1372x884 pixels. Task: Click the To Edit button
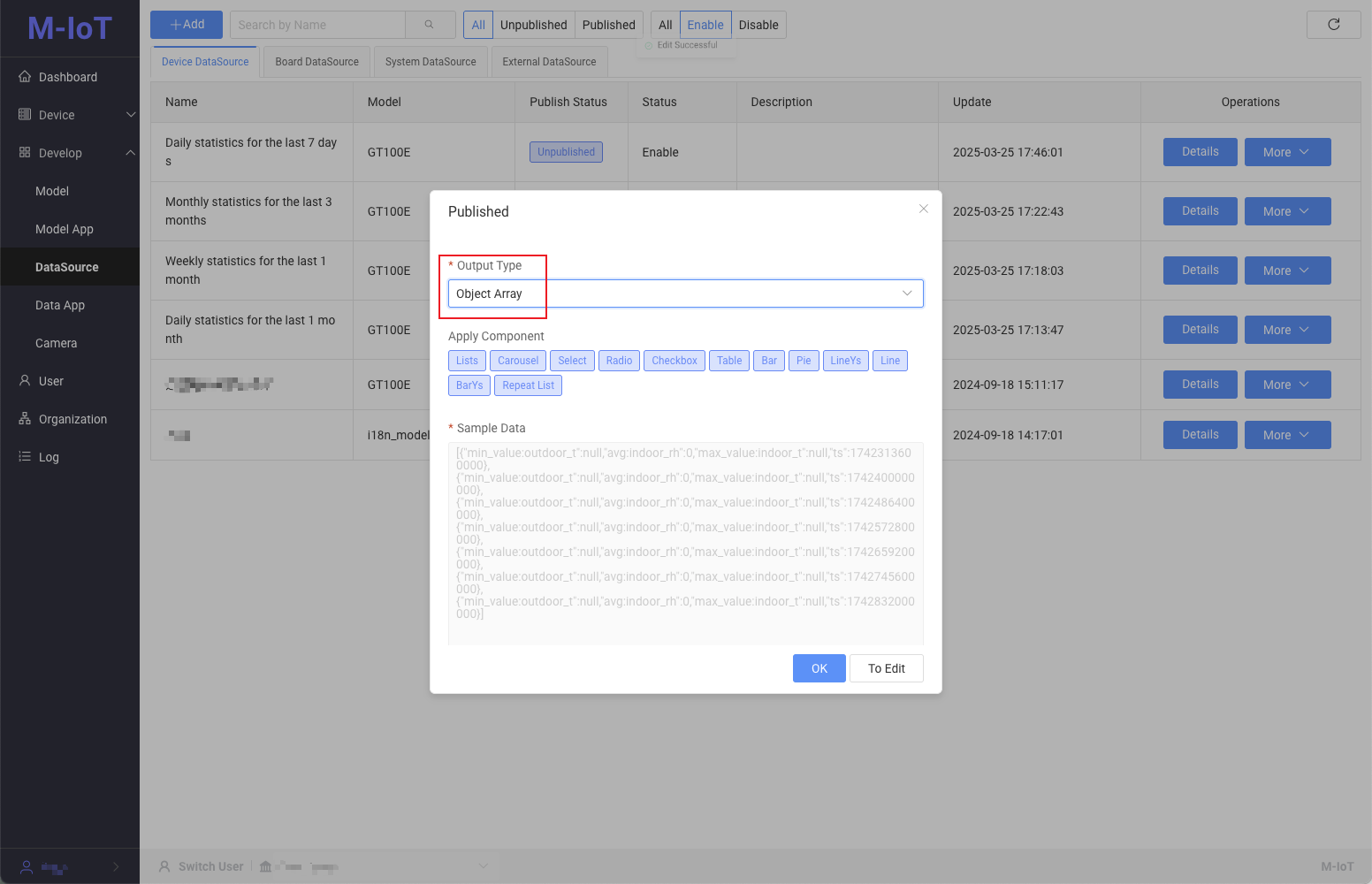[x=886, y=668]
